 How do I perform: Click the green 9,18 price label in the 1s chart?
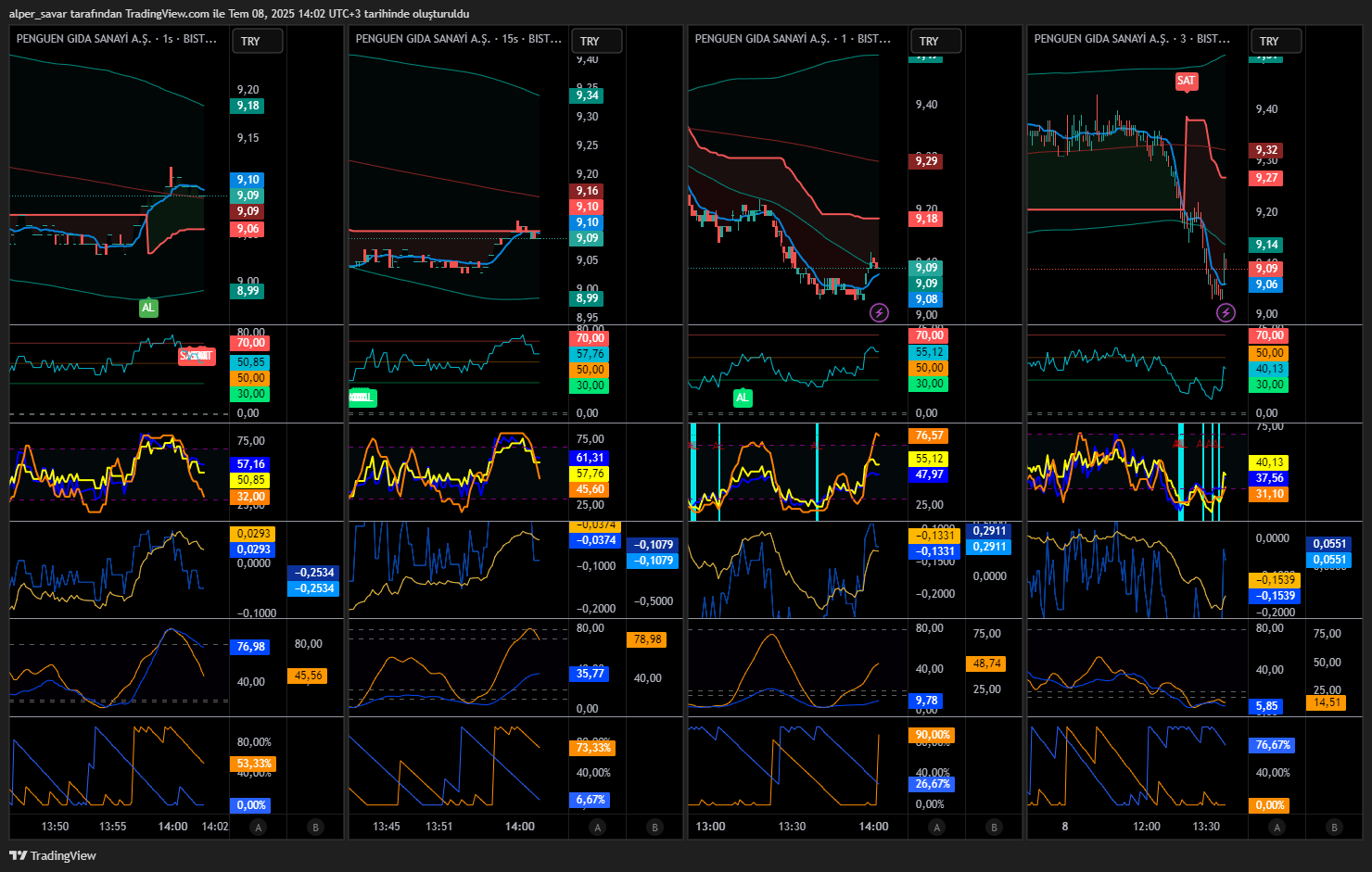(x=248, y=106)
